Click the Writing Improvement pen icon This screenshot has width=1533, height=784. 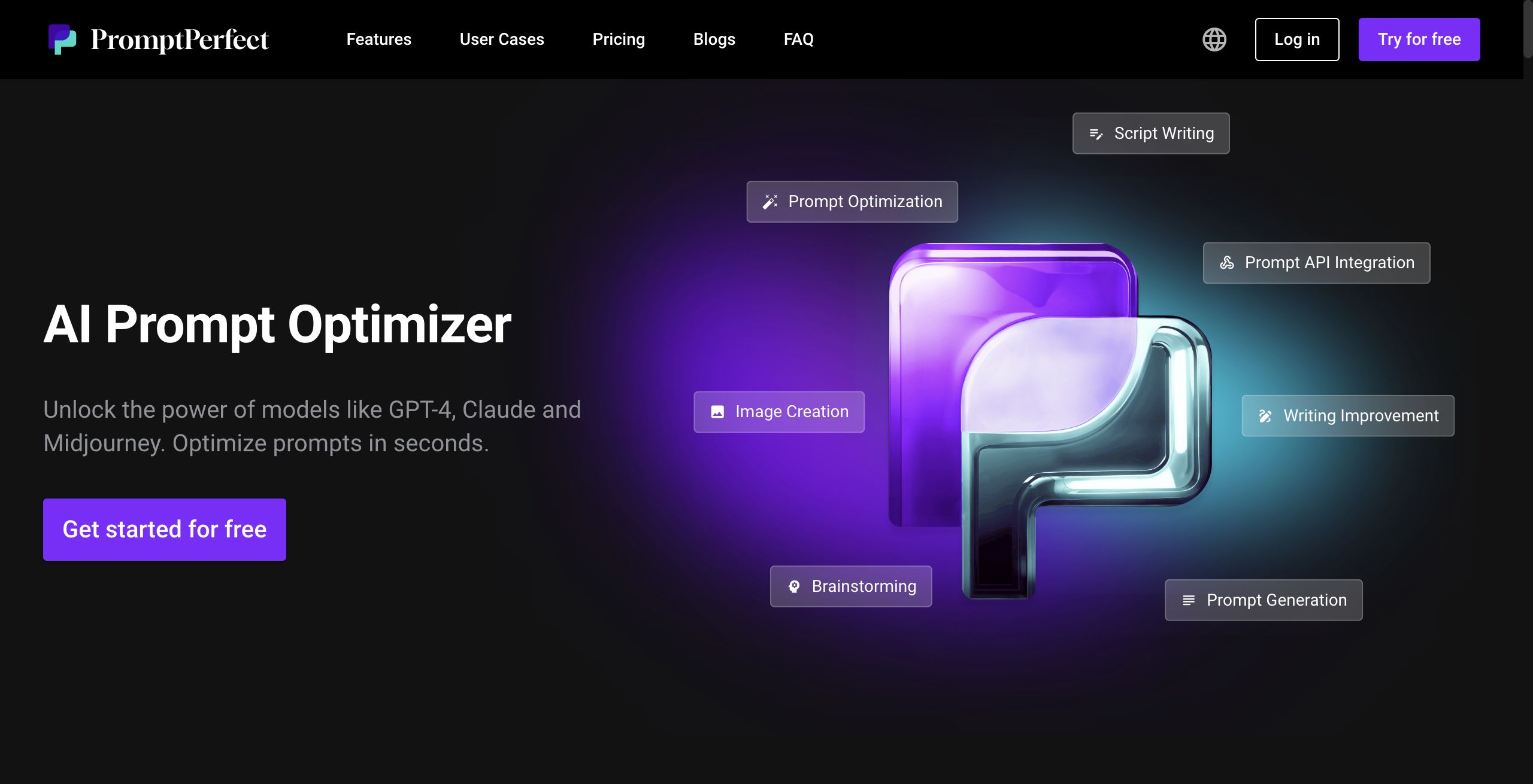pyautogui.click(x=1265, y=416)
